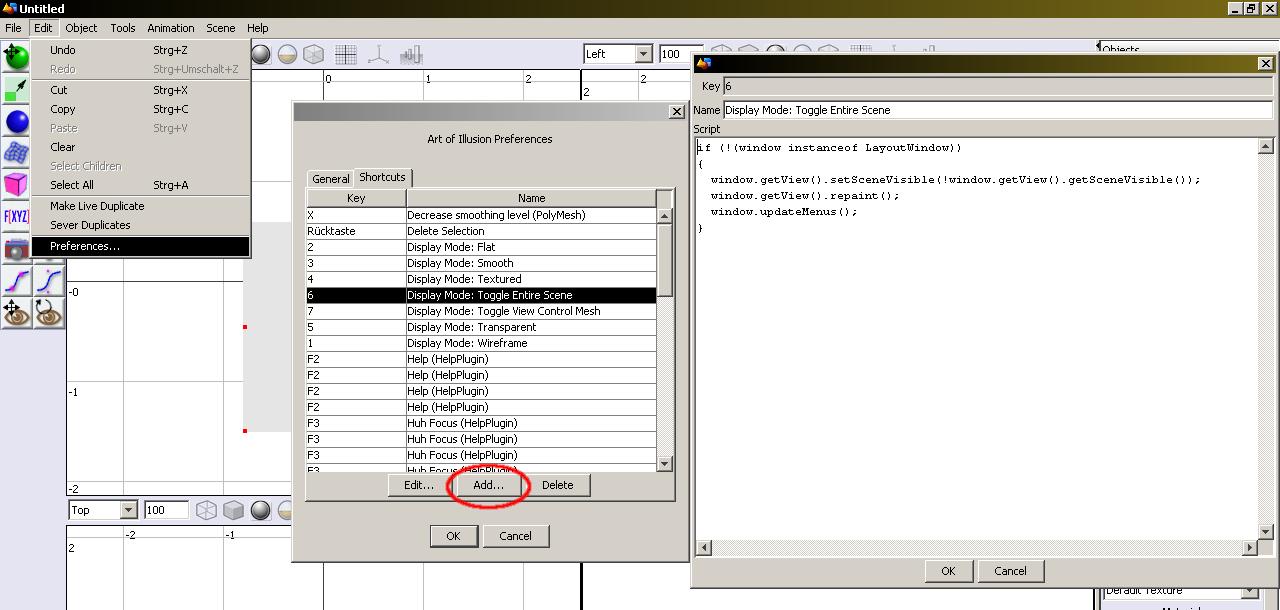Select row 'Display Mode: Flat'

tap(481, 247)
